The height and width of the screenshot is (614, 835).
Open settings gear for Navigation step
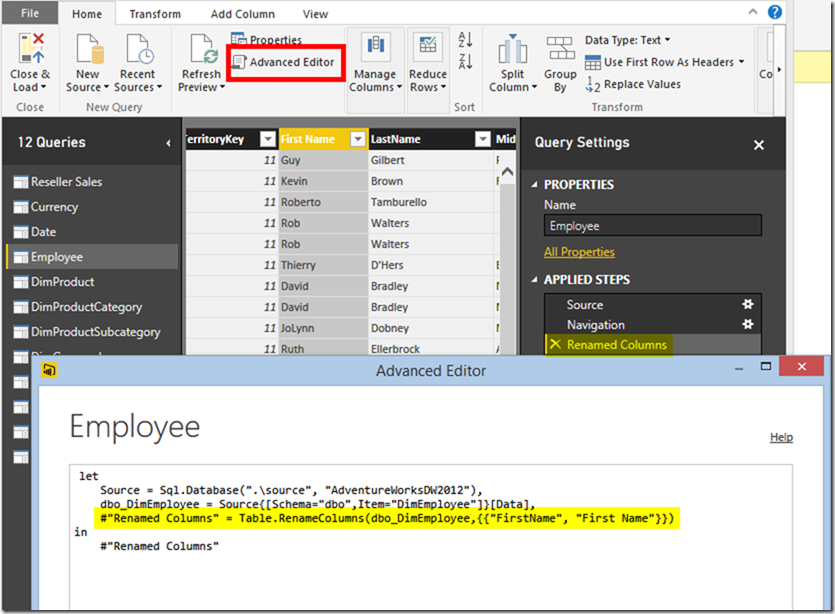[x=748, y=324]
